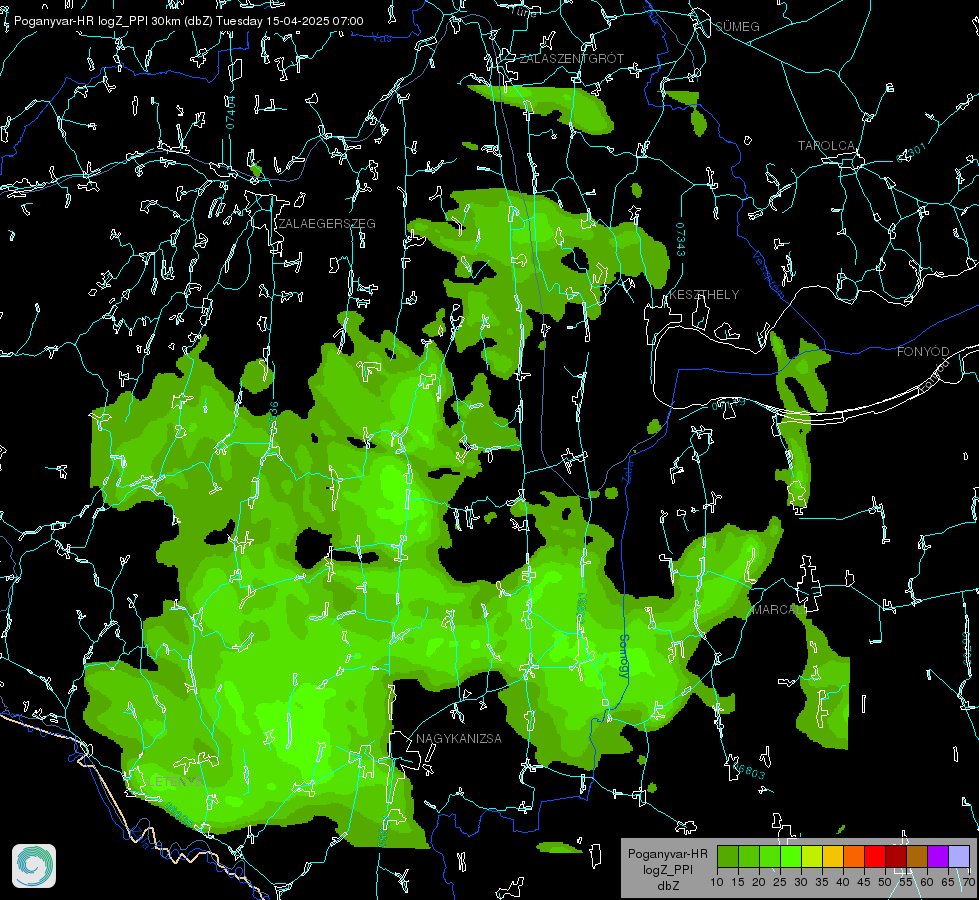This screenshot has height=900, width=979.
Task: Select the 40–45 dBZ orange swatch
Action: (x=854, y=856)
